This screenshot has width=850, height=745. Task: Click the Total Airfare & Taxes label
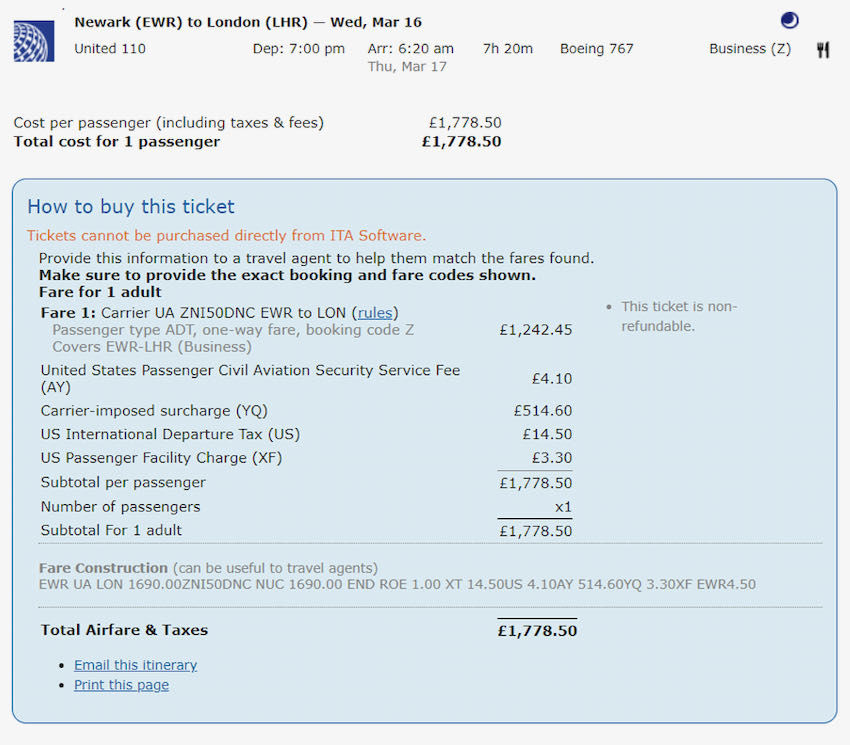click(124, 630)
